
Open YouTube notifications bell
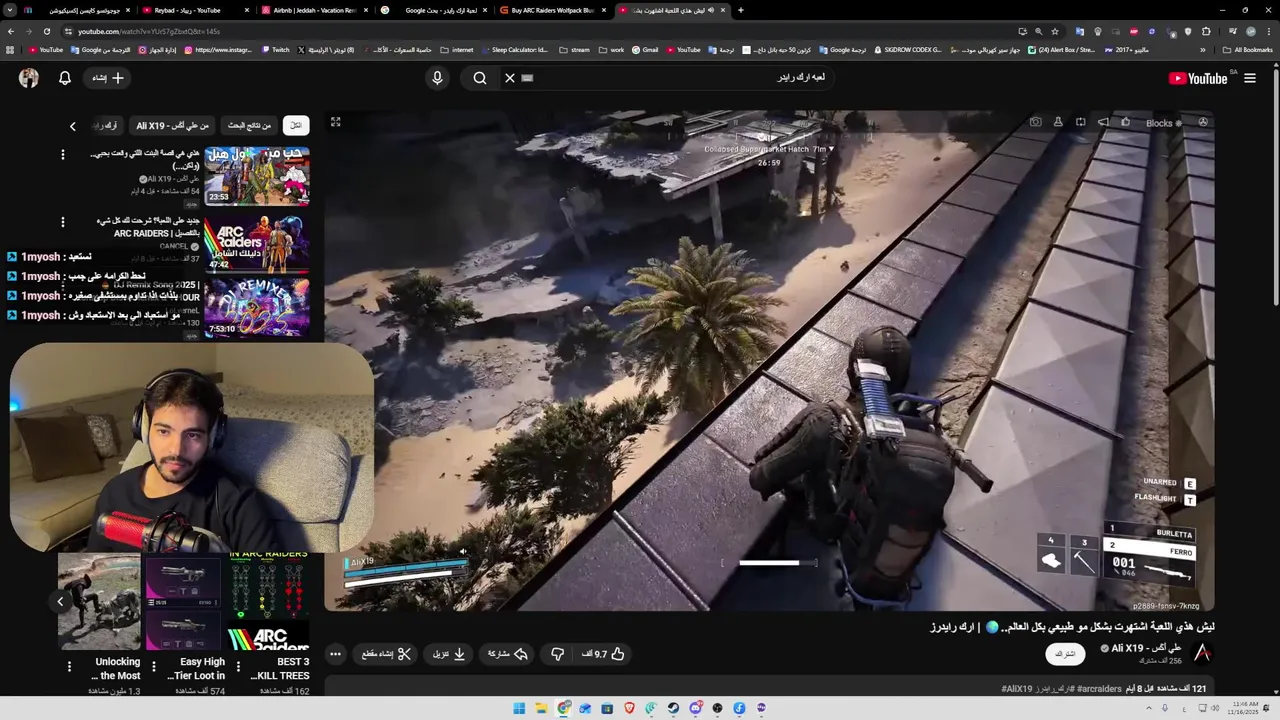click(65, 78)
